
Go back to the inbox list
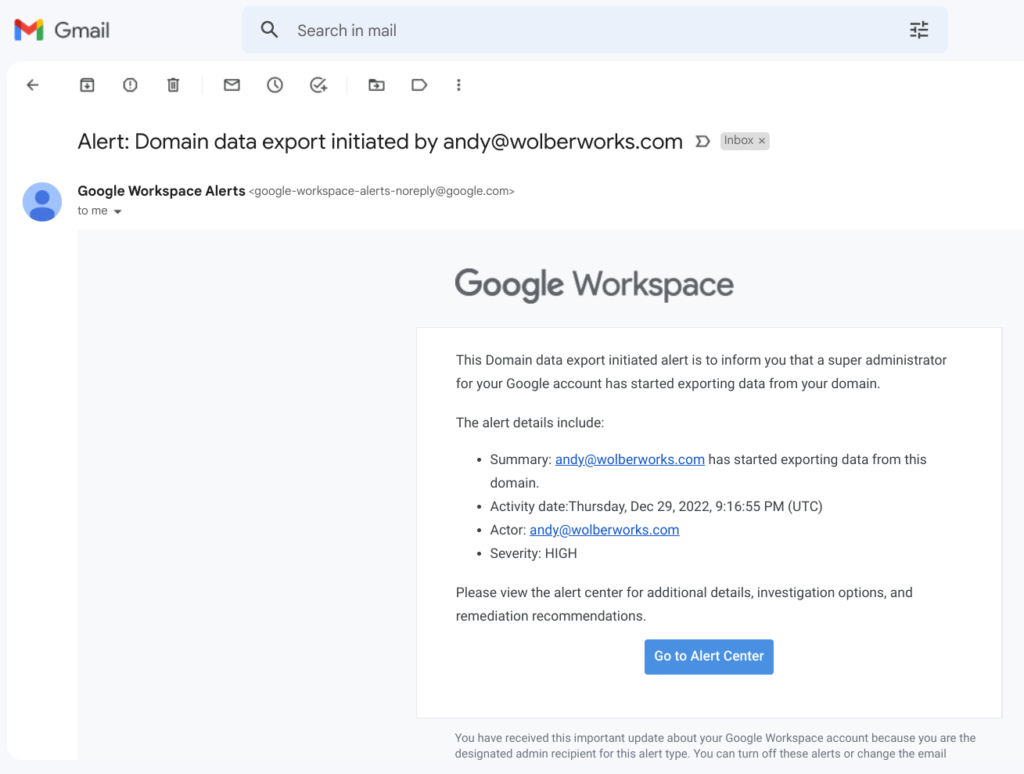(x=32, y=85)
